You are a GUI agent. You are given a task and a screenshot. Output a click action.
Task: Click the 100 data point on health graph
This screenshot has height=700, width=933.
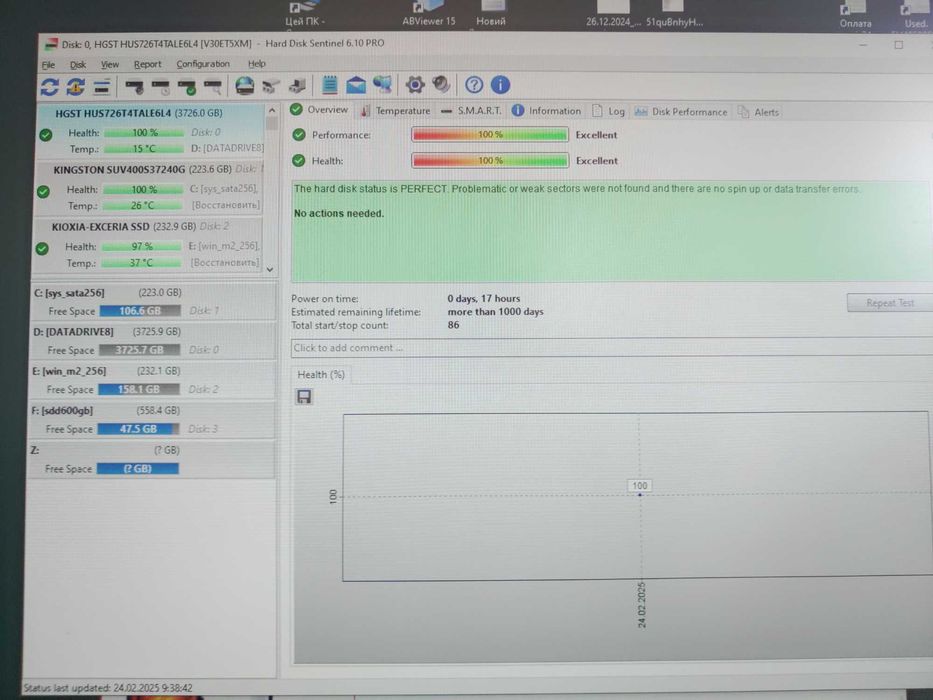(640, 494)
